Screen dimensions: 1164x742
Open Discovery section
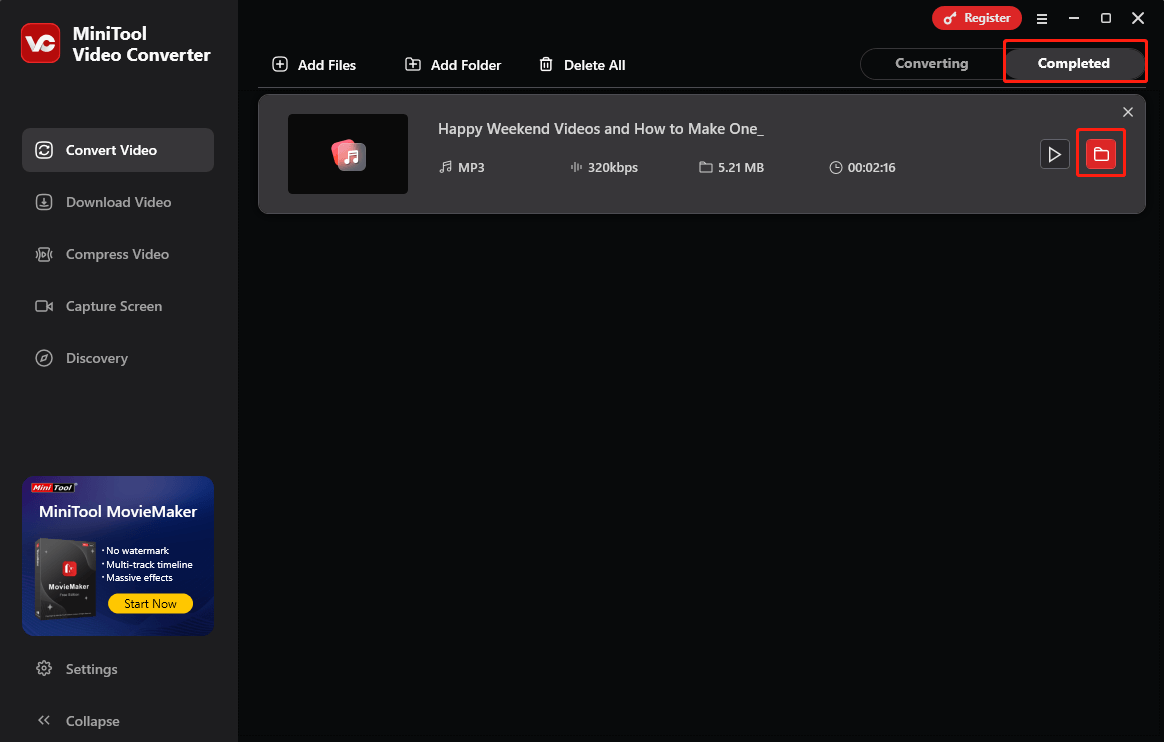click(x=118, y=358)
